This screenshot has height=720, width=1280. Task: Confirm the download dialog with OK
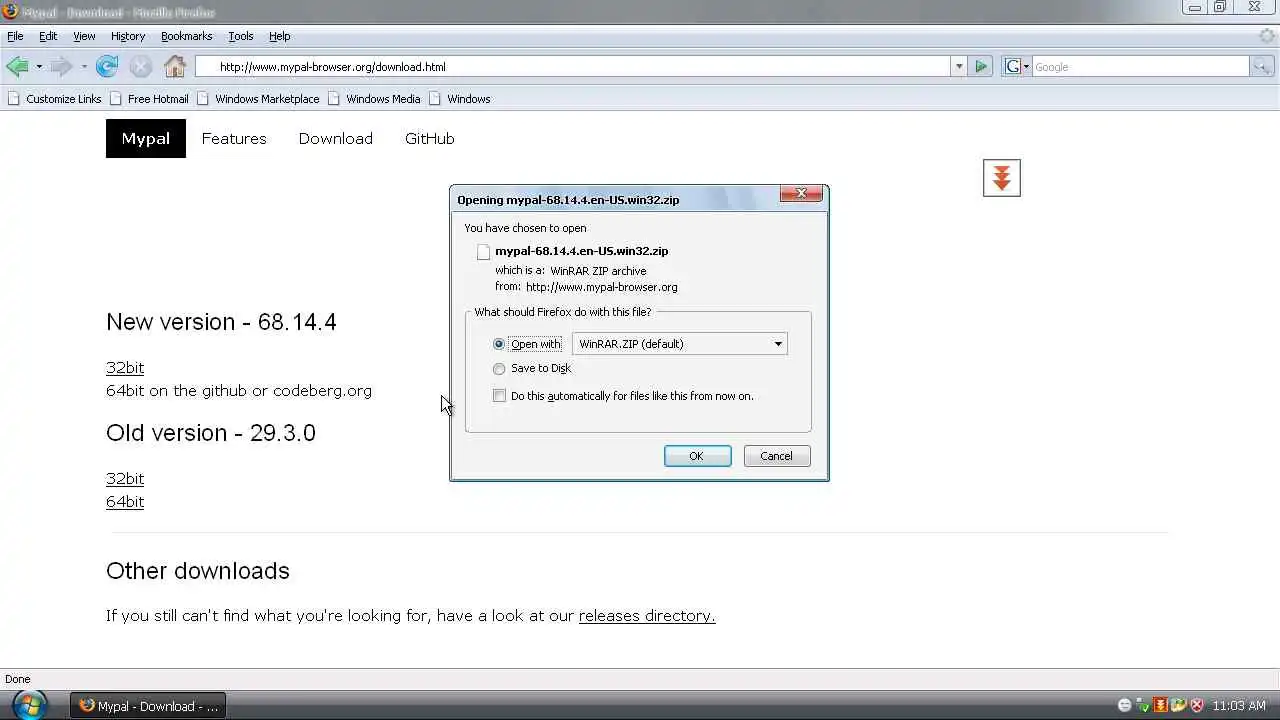[697, 456]
